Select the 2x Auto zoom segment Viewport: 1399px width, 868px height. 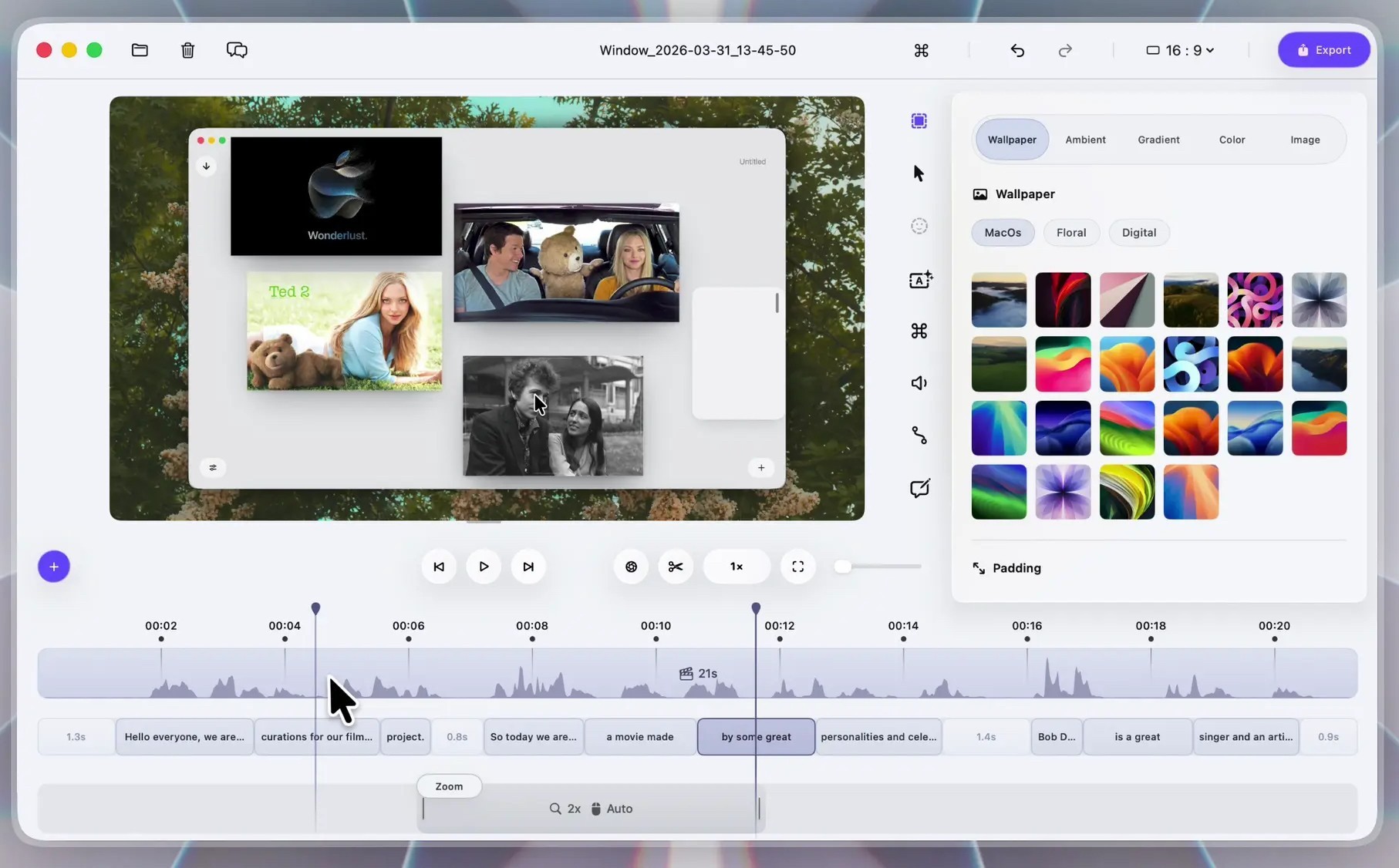click(x=591, y=809)
